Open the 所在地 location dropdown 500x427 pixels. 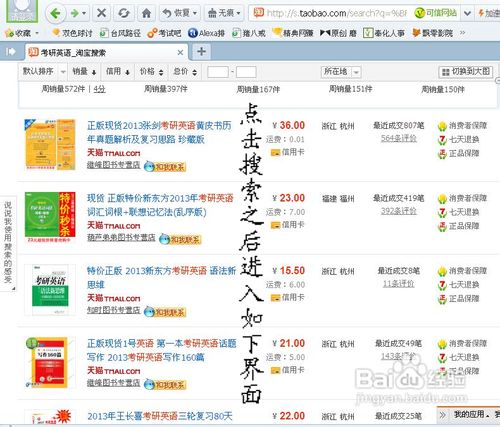click(x=341, y=72)
